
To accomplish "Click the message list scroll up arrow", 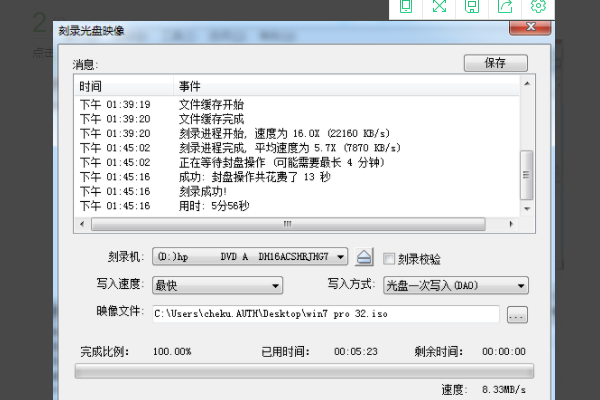I will point(527,83).
